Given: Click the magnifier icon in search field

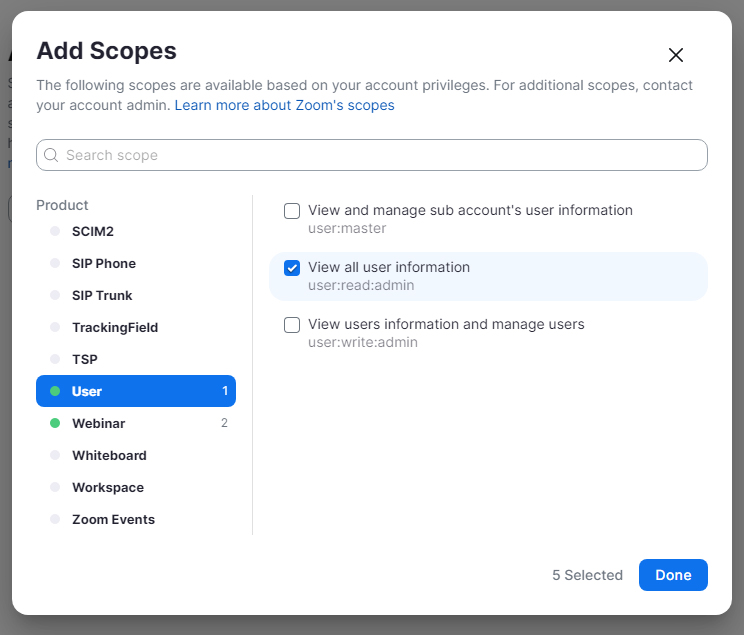Looking at the screenshot, I should (51, 155).
